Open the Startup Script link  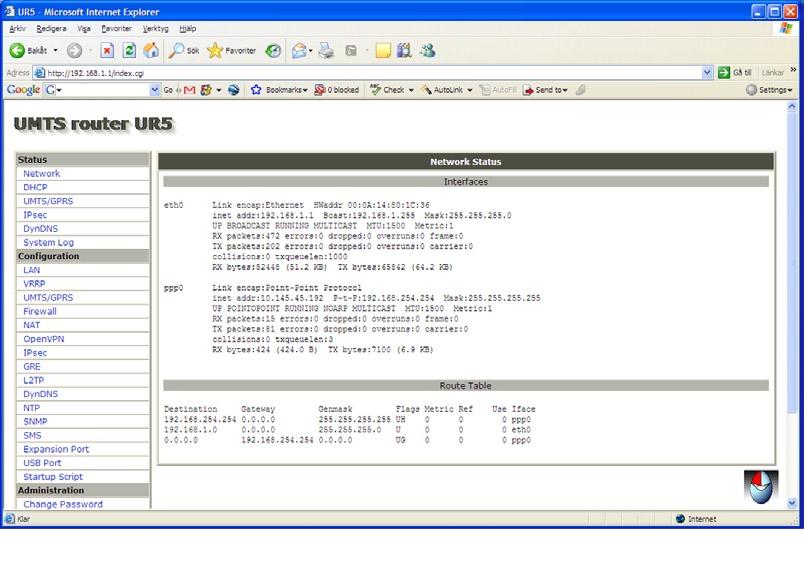pos(53,476)
